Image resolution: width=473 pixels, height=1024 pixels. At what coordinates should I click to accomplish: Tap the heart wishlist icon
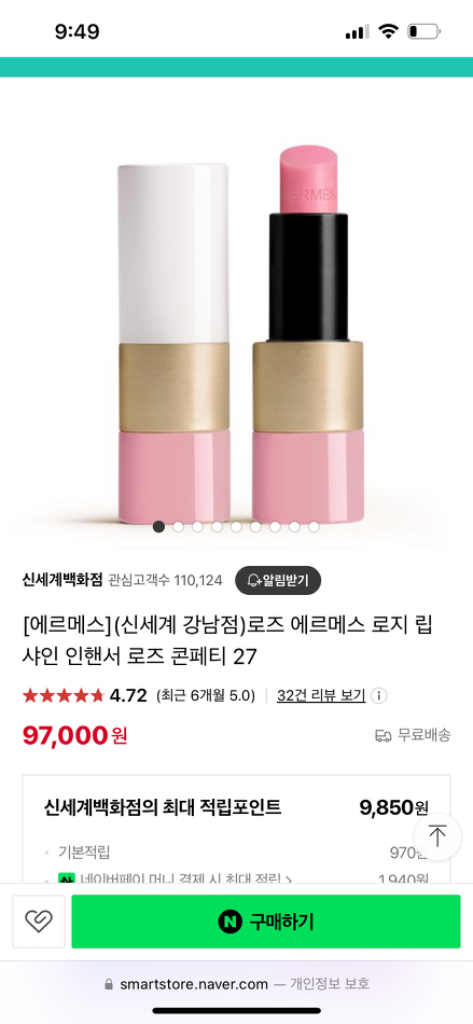click(39, 921)
